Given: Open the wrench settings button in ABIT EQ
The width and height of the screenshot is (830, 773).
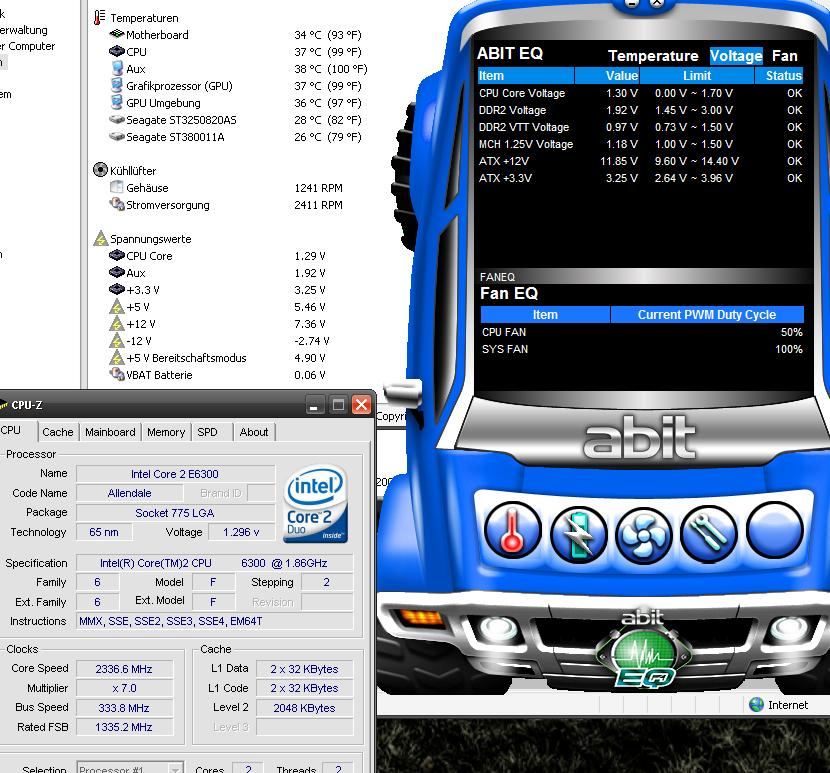Looking at the screenshot, I should pos(709,533).
